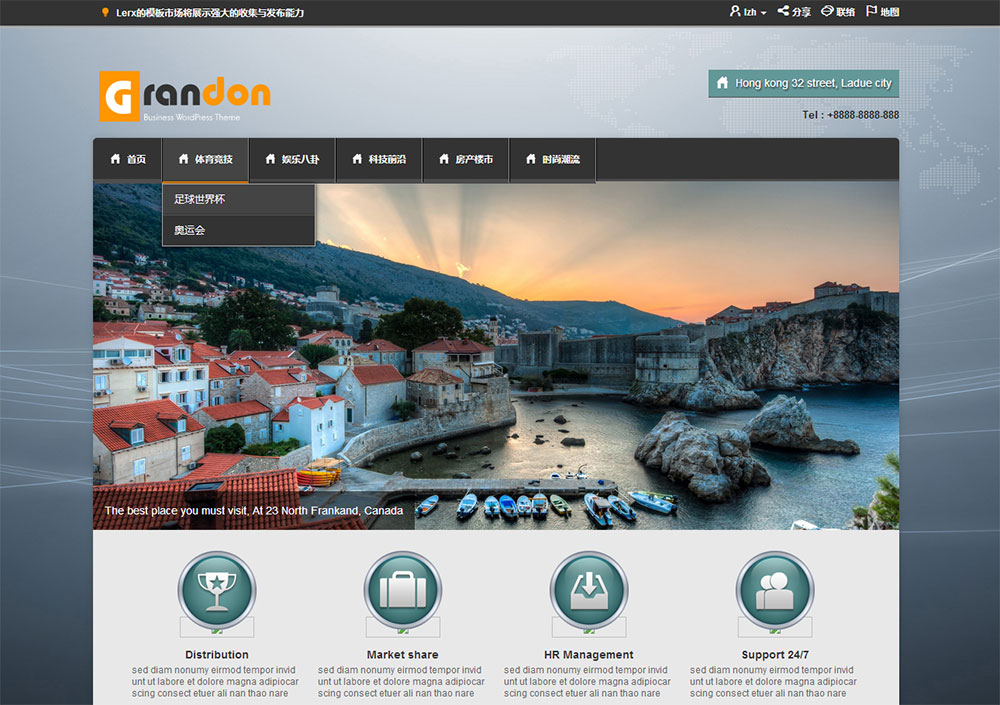Click the Support 24/7 people icon
Screen dimensions: 1000x705
pyautogui.click(x=775, y=590)
